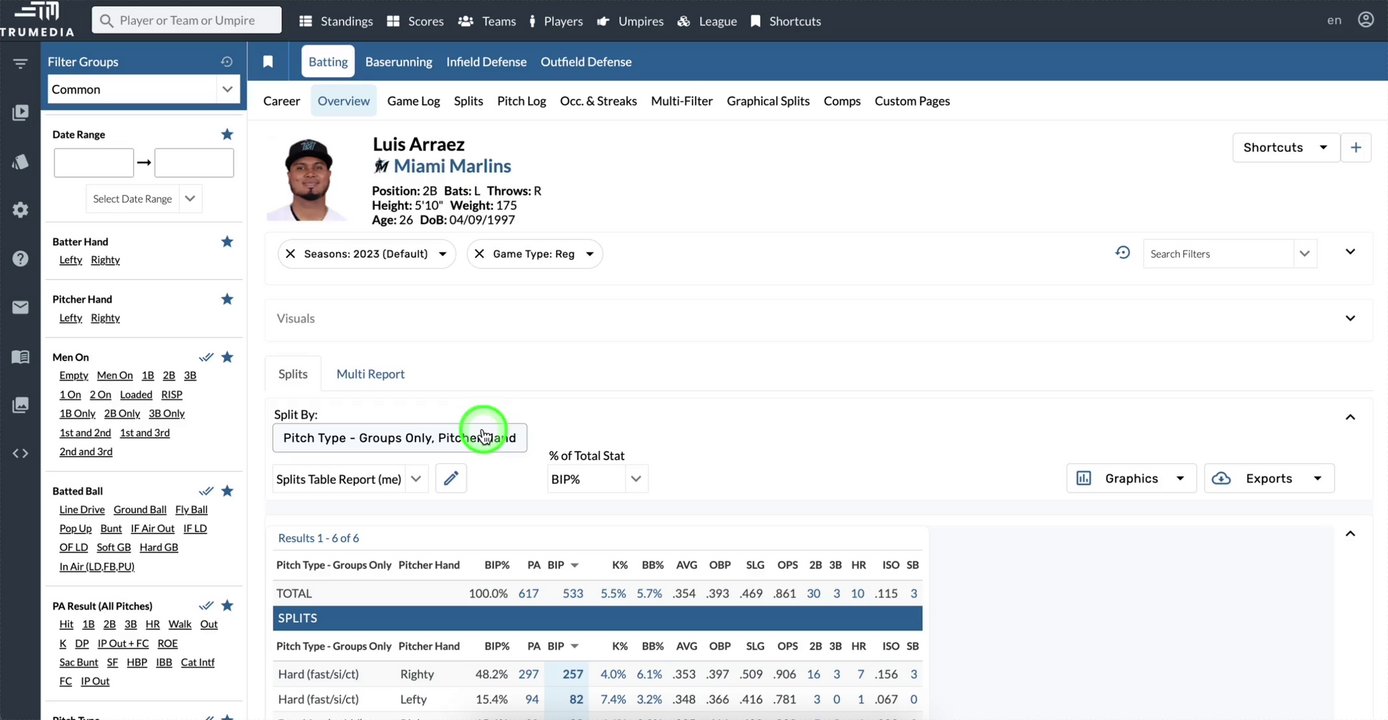
Task: Open the Common filter group dropdown
Action: click(x=144, y=90)
